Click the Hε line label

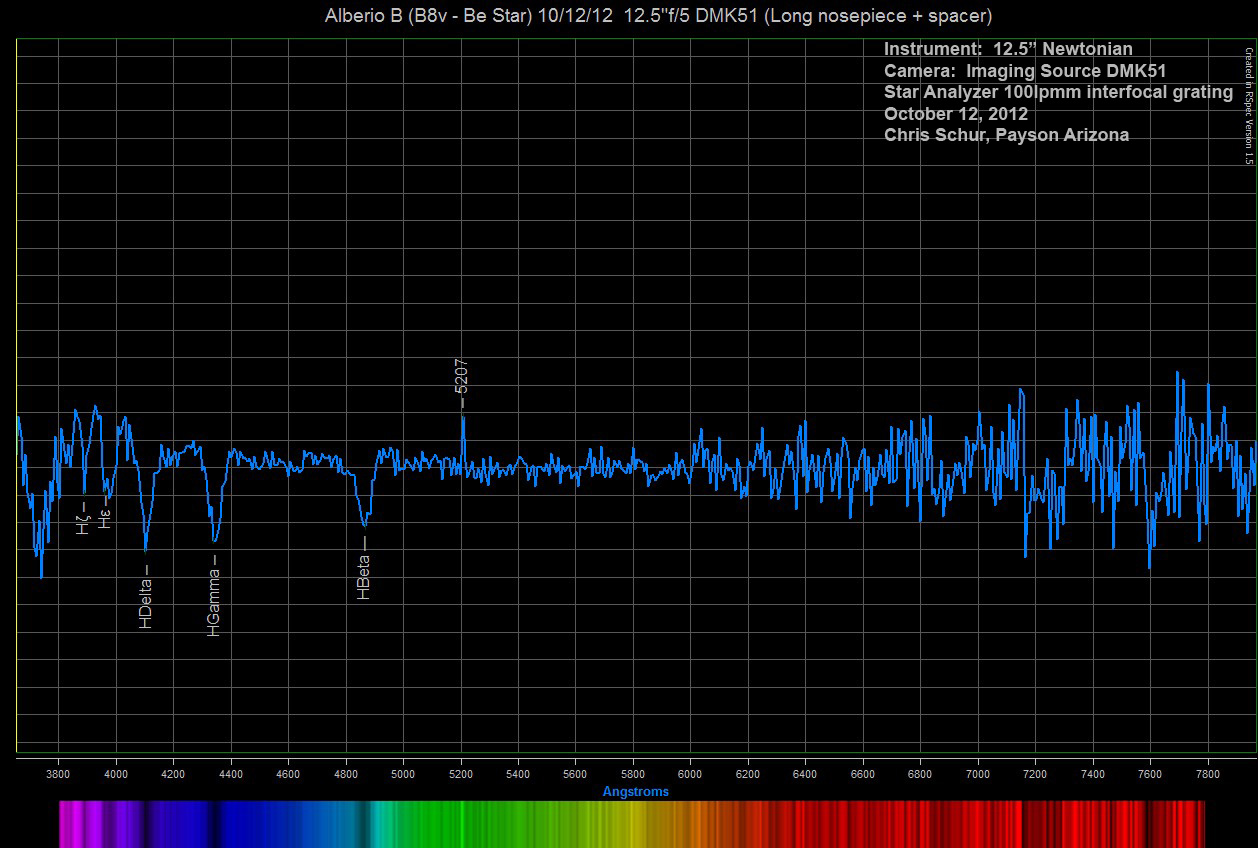[104, 517]
